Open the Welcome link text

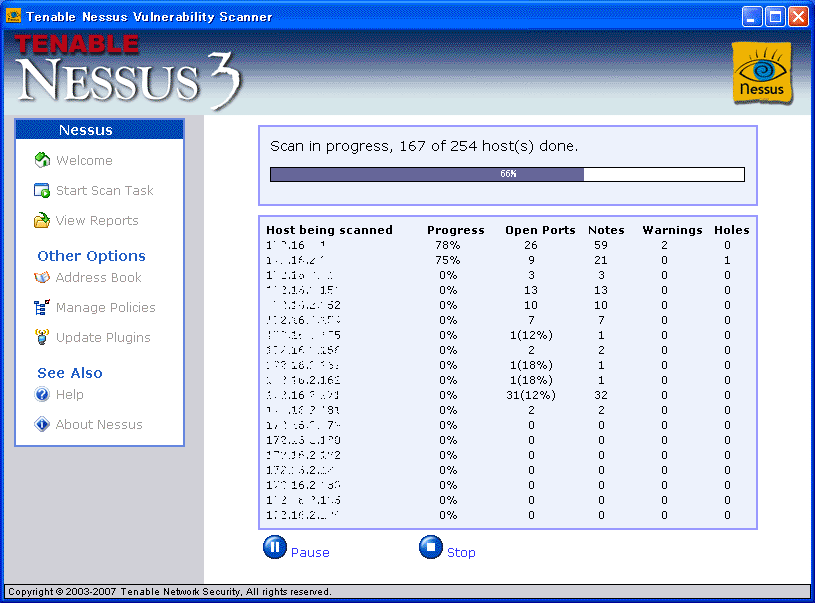[84, 161]
